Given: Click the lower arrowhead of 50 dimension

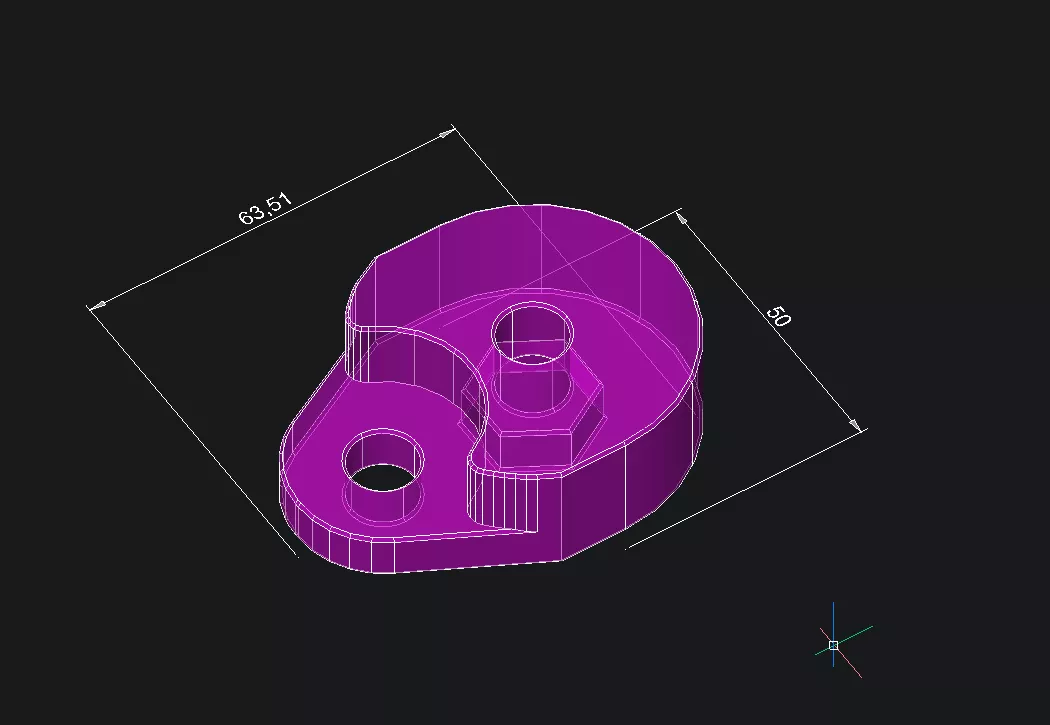Looking at the screenshot, I should tap(854, 425).
